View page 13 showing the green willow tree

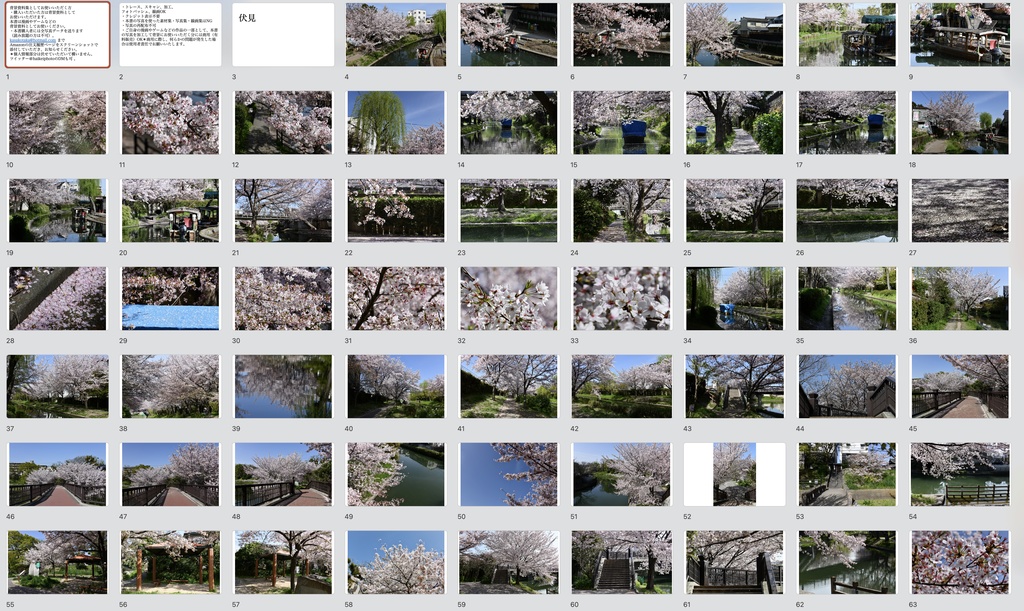click(396, 121)
